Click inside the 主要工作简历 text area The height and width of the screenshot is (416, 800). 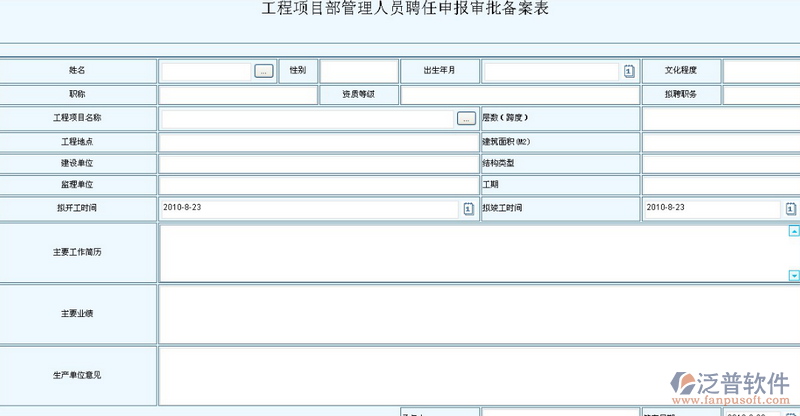click(470, 252)
